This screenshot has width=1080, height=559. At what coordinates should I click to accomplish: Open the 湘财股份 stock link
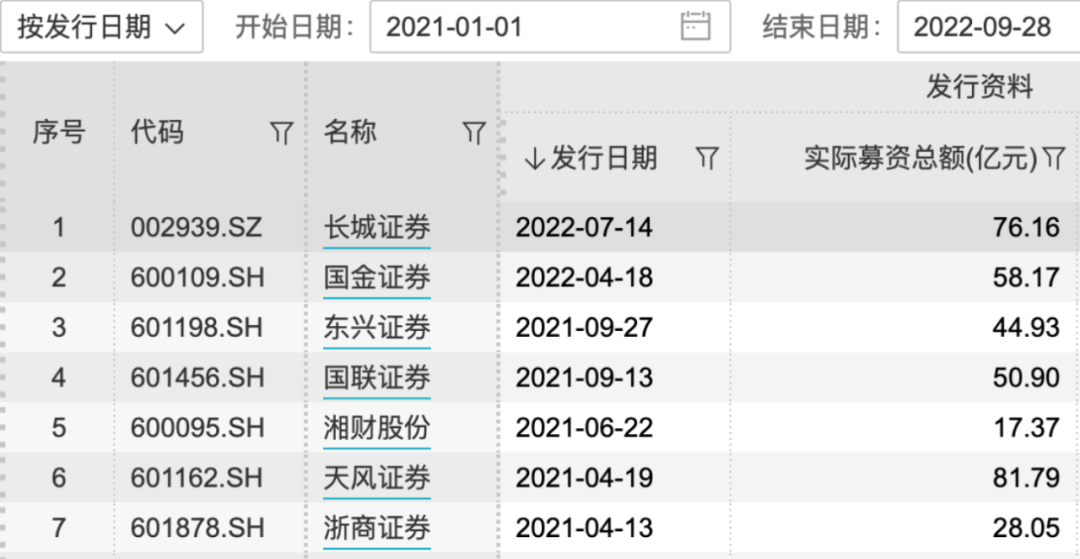coord(377,428)
